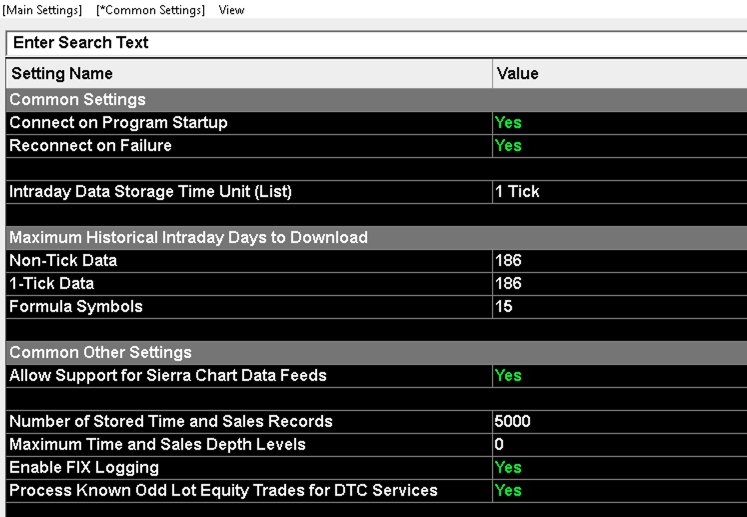Edit Number of Stored Time and Sales Records
This screenshot has width=747, height=517.
[619, 421]
